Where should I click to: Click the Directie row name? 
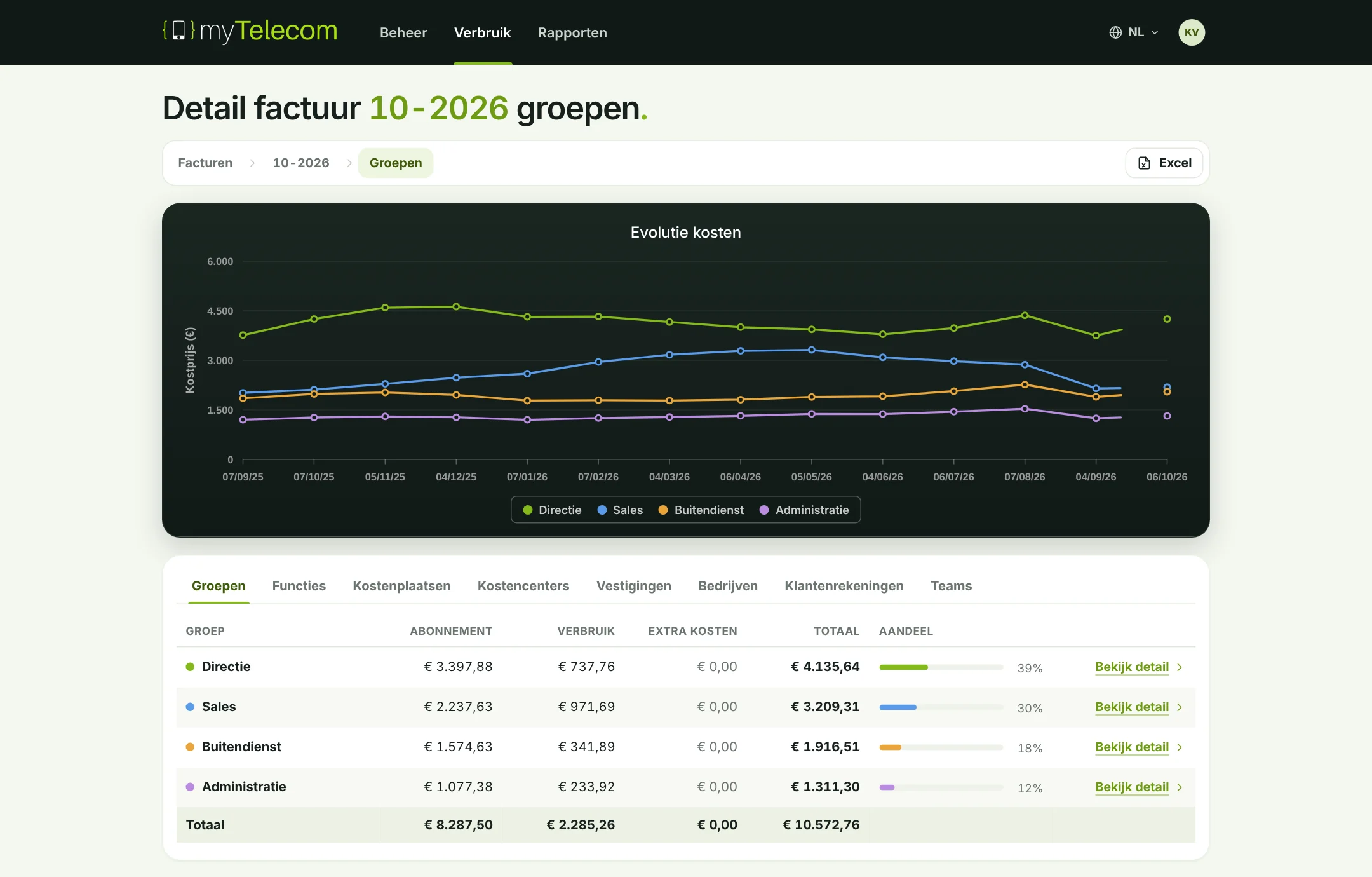tap(226, 667)
